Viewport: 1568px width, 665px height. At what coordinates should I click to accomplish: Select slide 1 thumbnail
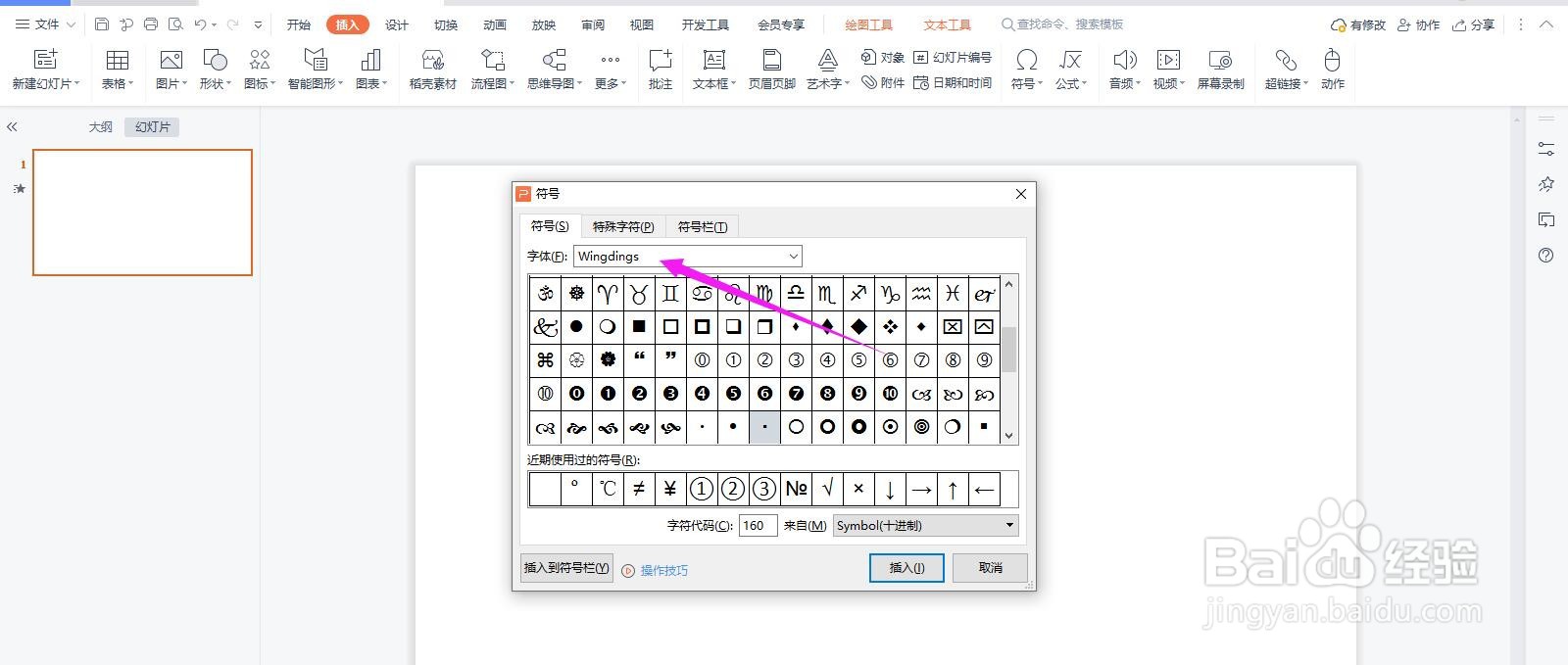coord(142,213)
